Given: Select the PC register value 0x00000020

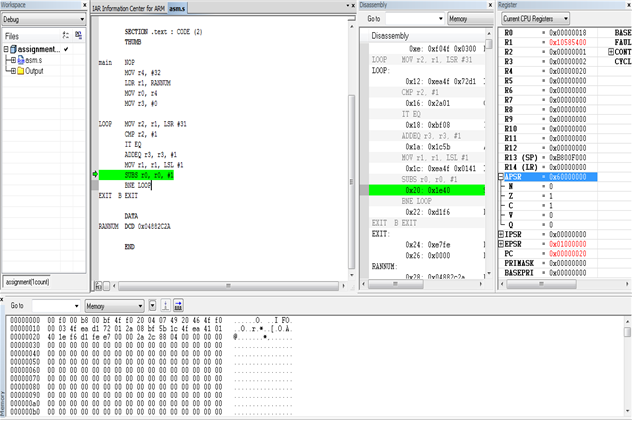Looking at the screenshot, I should tap(568, 254).
